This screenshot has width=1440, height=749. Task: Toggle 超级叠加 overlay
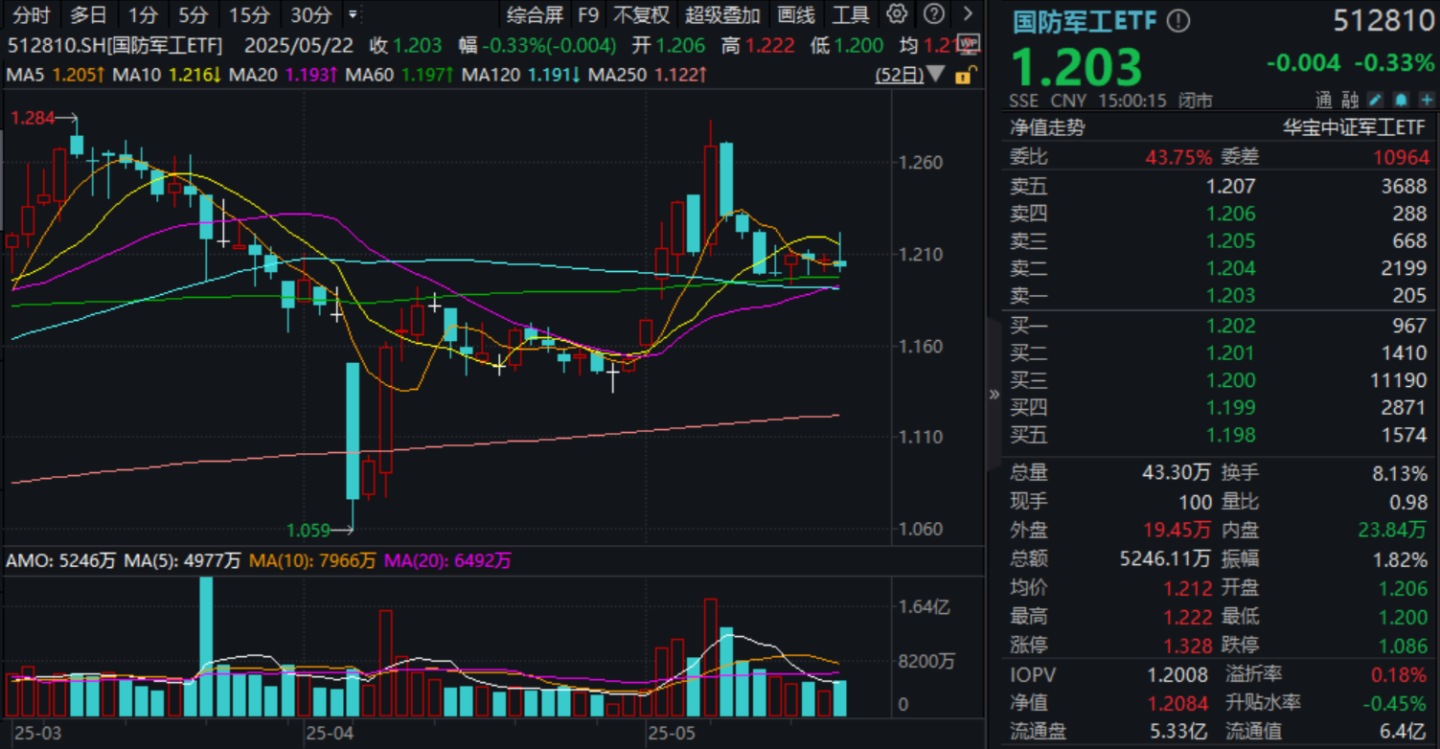click(722, 15)
